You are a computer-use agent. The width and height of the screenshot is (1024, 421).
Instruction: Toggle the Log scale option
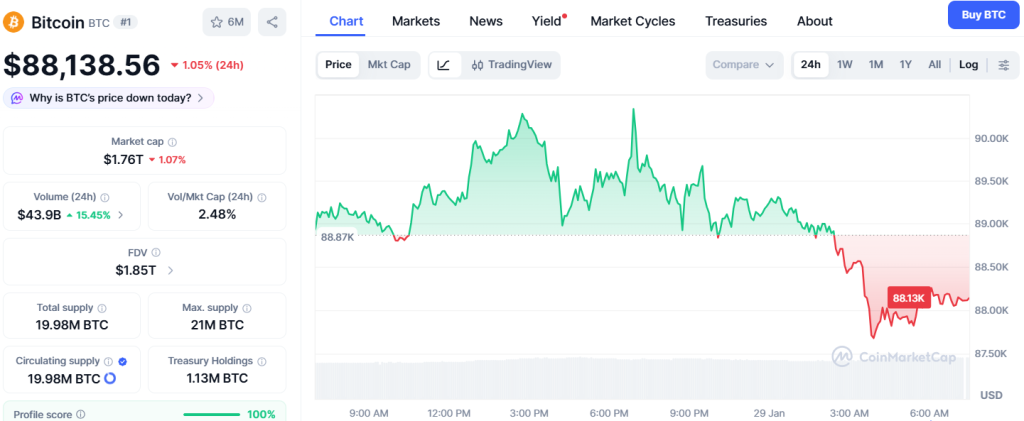[x=968, y=65]
